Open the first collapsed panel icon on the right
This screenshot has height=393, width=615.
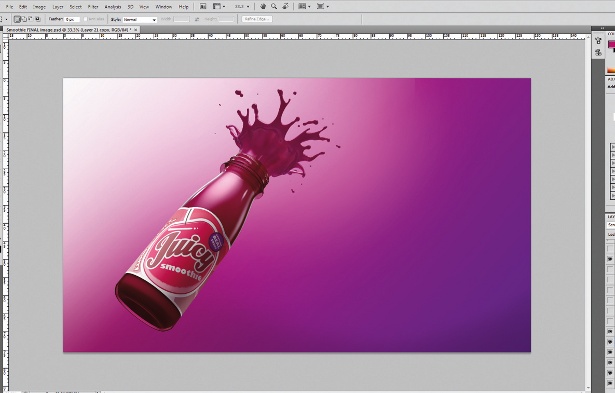pos(598,41)
